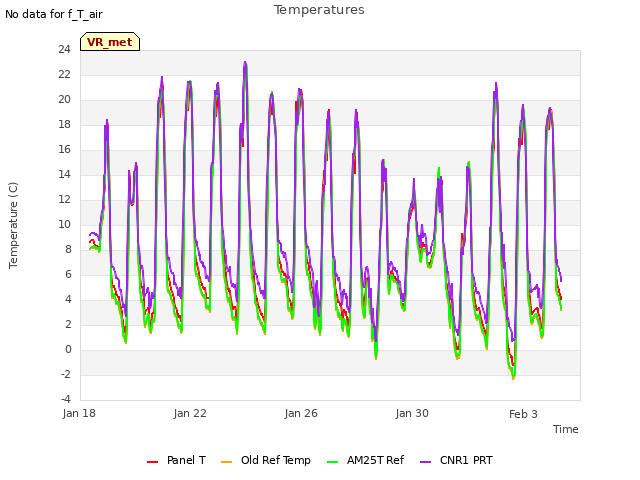This screenshot has width=640, height=480.
Task: Click the Jan 26 x-axis tick label
Action: (x=301, y=413)
